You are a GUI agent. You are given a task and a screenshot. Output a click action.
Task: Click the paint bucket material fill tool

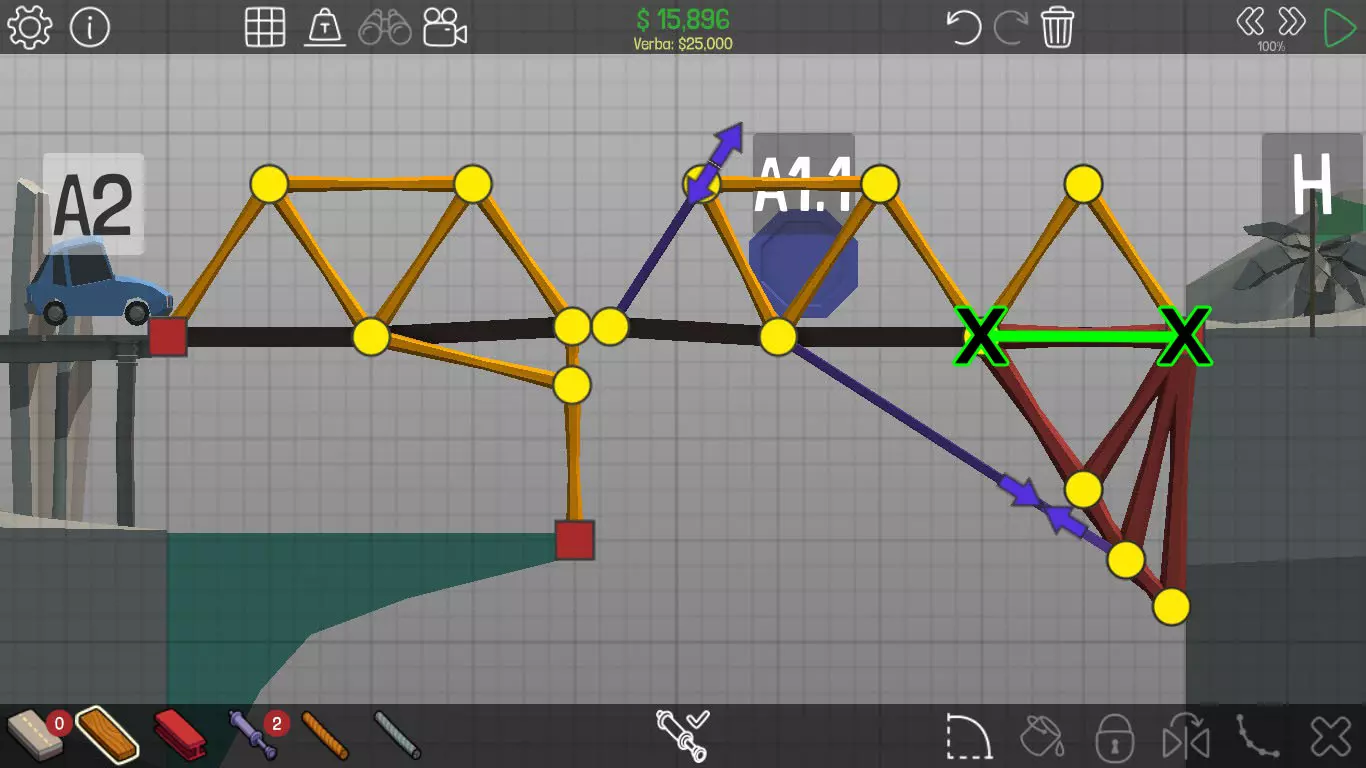tap(1042, 738)
